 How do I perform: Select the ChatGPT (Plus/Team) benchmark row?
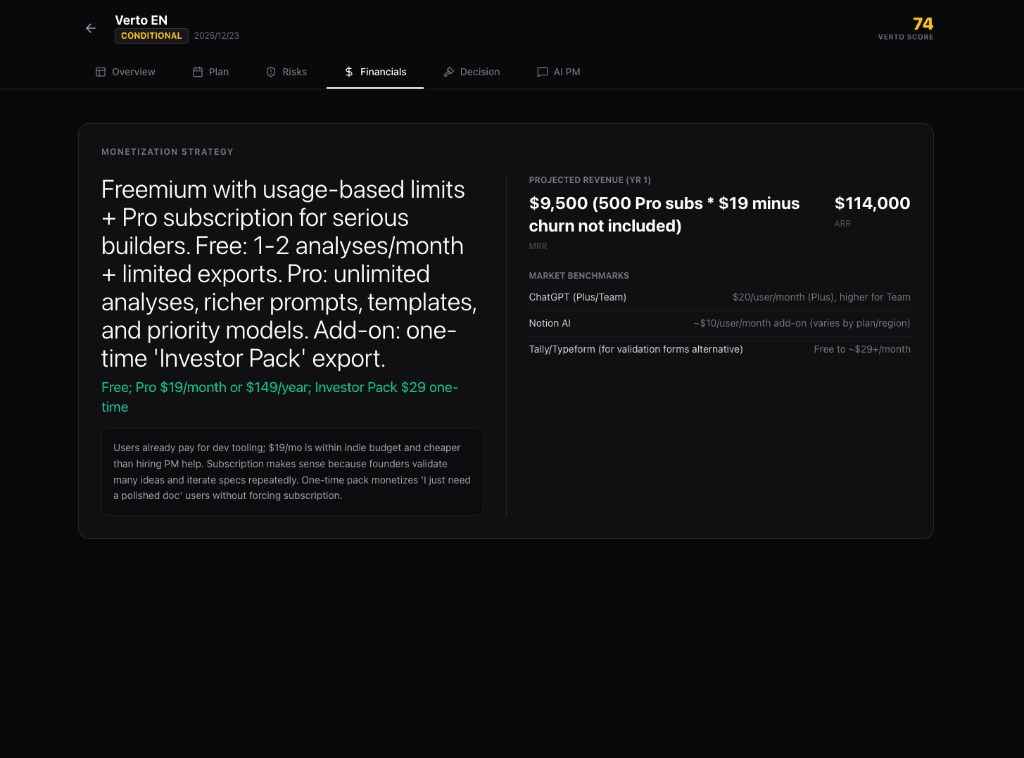[719, 297]
